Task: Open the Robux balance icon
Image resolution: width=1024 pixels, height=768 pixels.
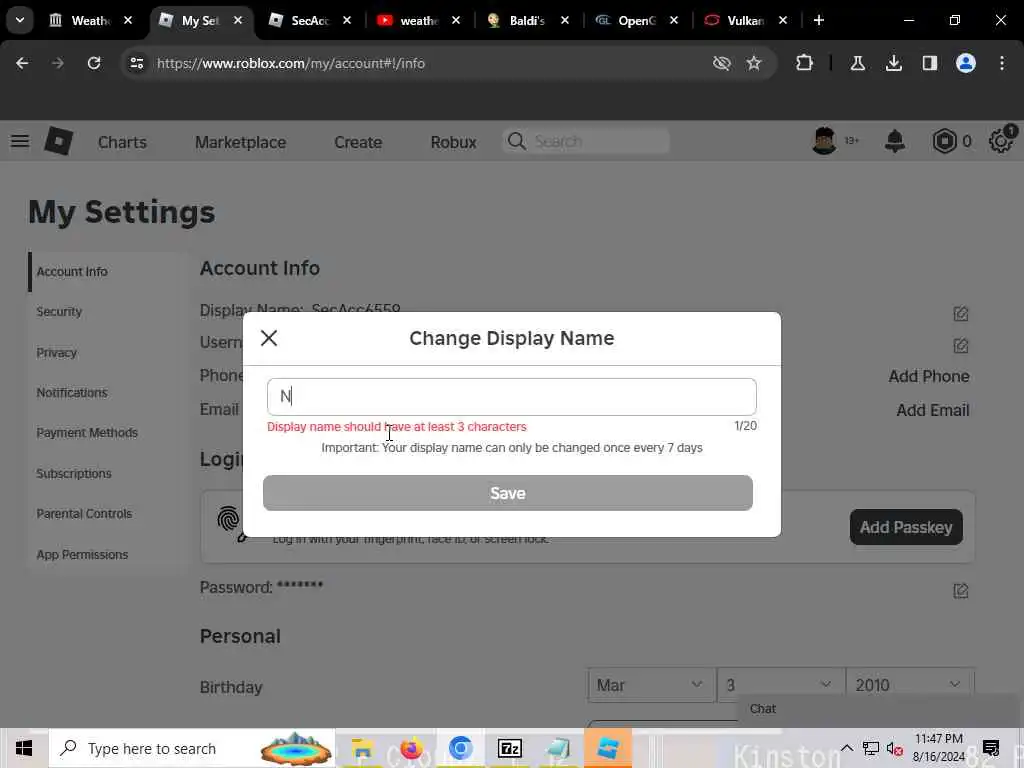Action: pos(944,141)
